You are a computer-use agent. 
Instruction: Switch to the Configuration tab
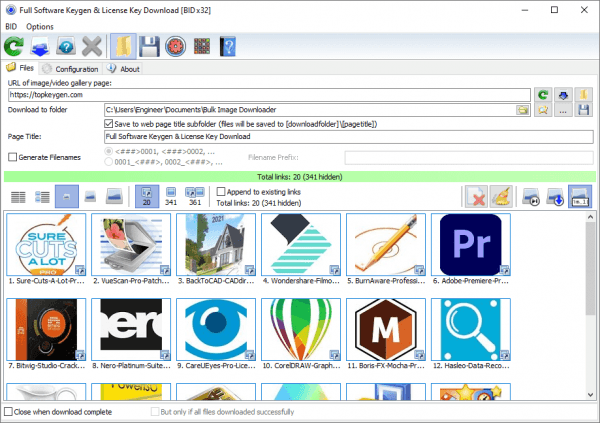click(70, 69)
